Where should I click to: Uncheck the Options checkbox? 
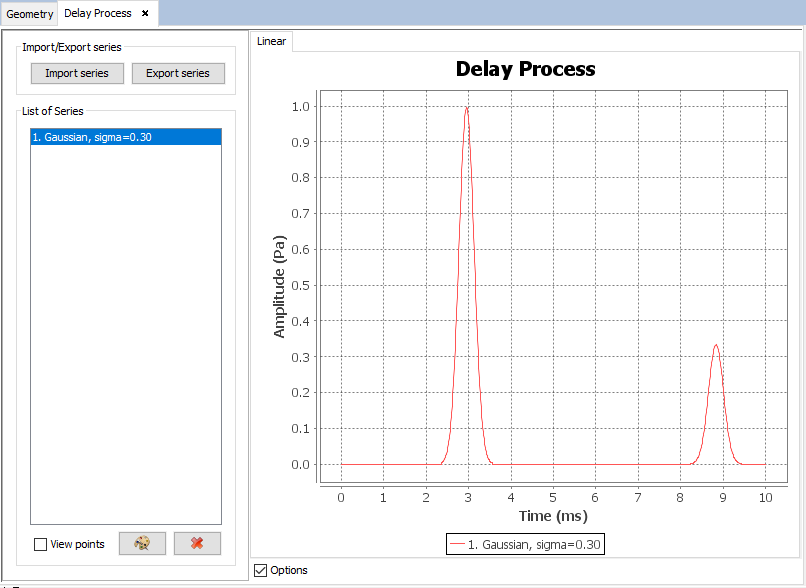(x=262, y=570)
